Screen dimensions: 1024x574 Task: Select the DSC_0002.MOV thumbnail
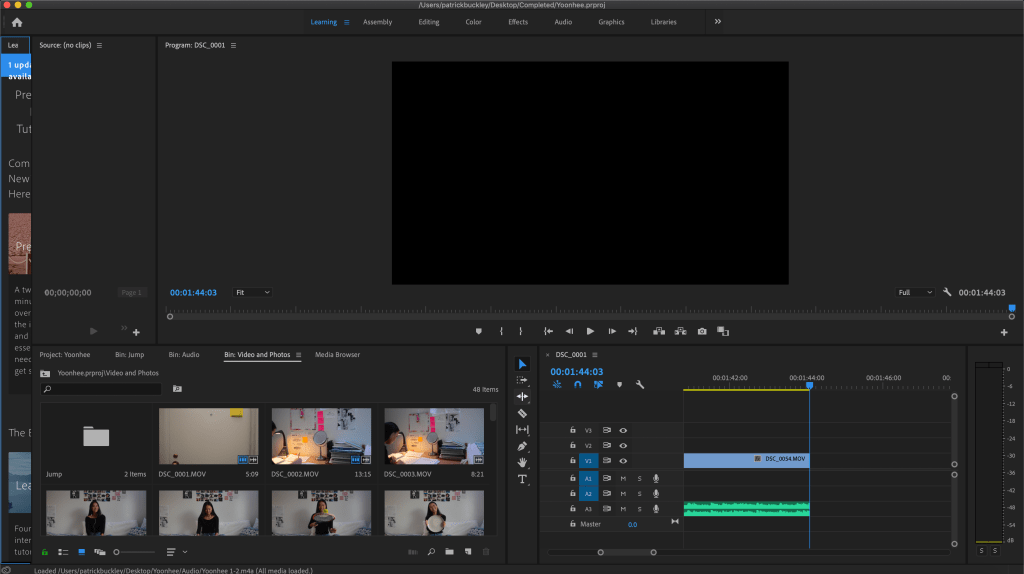click(x=321, y=436)
